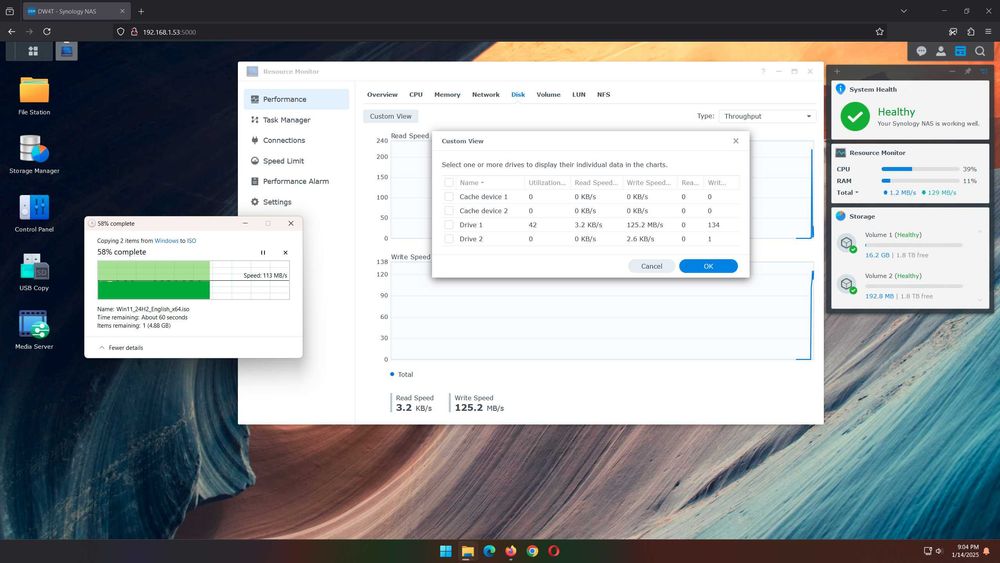Select the Resource Monitor taskbar icon in DSM
1000x563 pixels.
click(x=66, y=51)
